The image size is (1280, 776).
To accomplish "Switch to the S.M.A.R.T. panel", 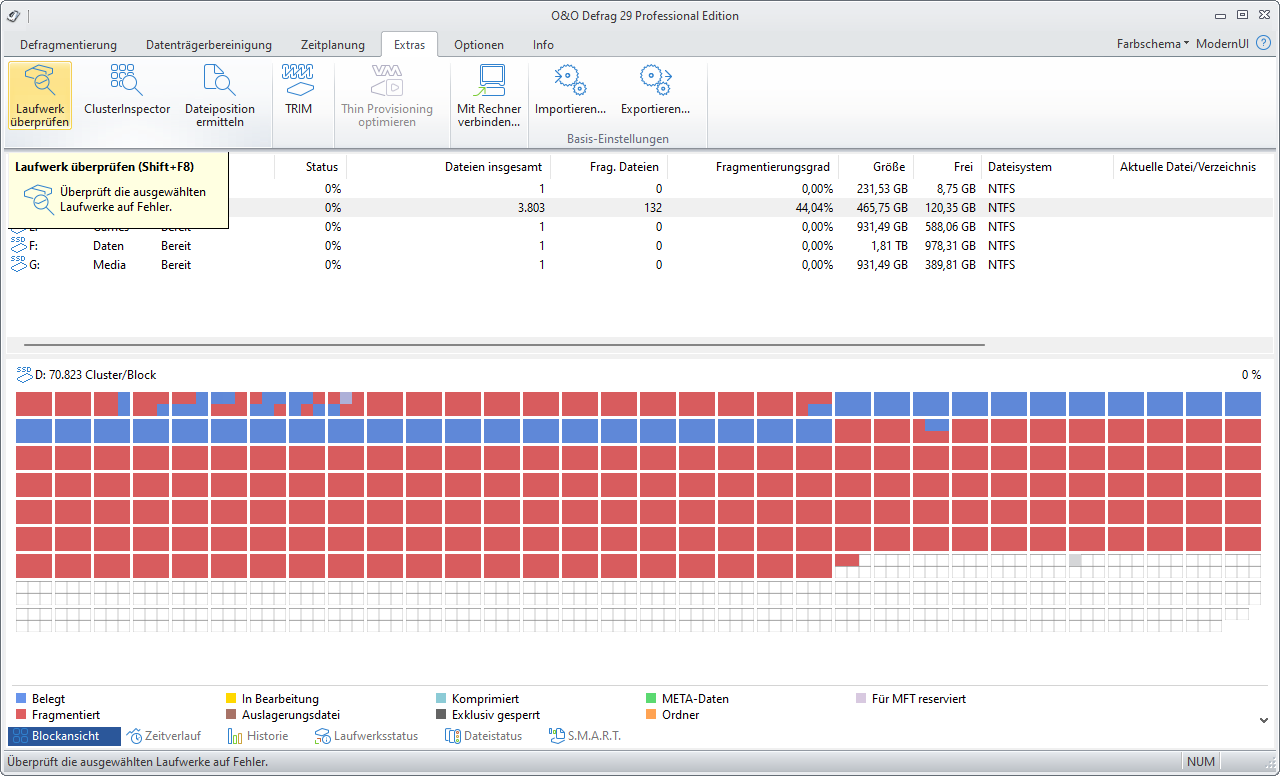I will click(585, 736).
